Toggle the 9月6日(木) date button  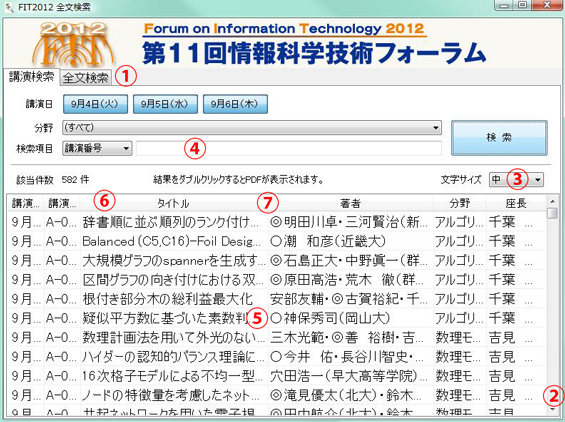[x=235, y=104]
